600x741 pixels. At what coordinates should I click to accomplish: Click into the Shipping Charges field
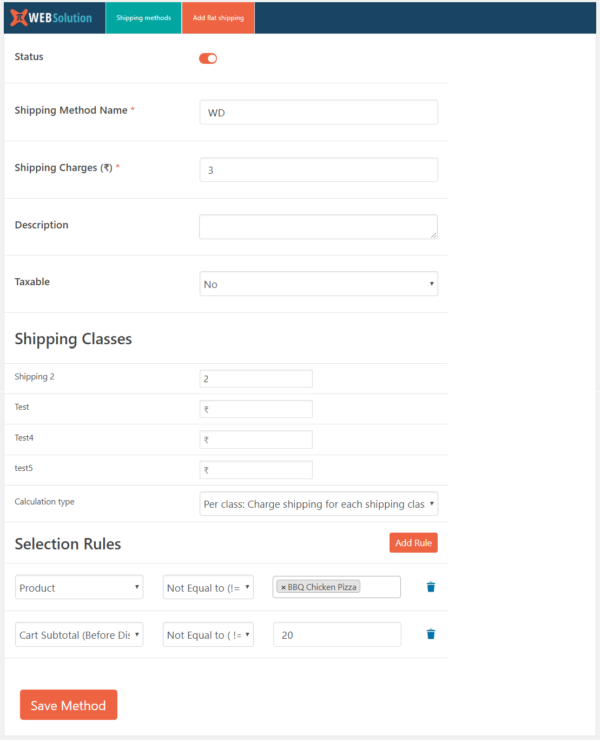(318, 170)
